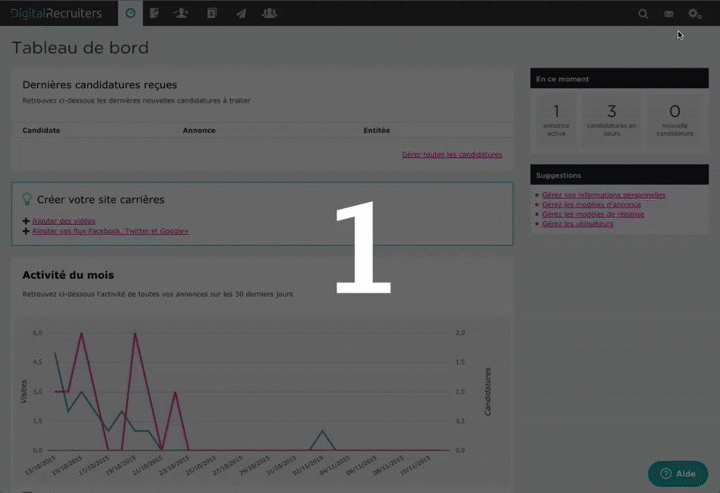
Task: Click the dashboard icon in the top navbar
Action: point(130,13)
